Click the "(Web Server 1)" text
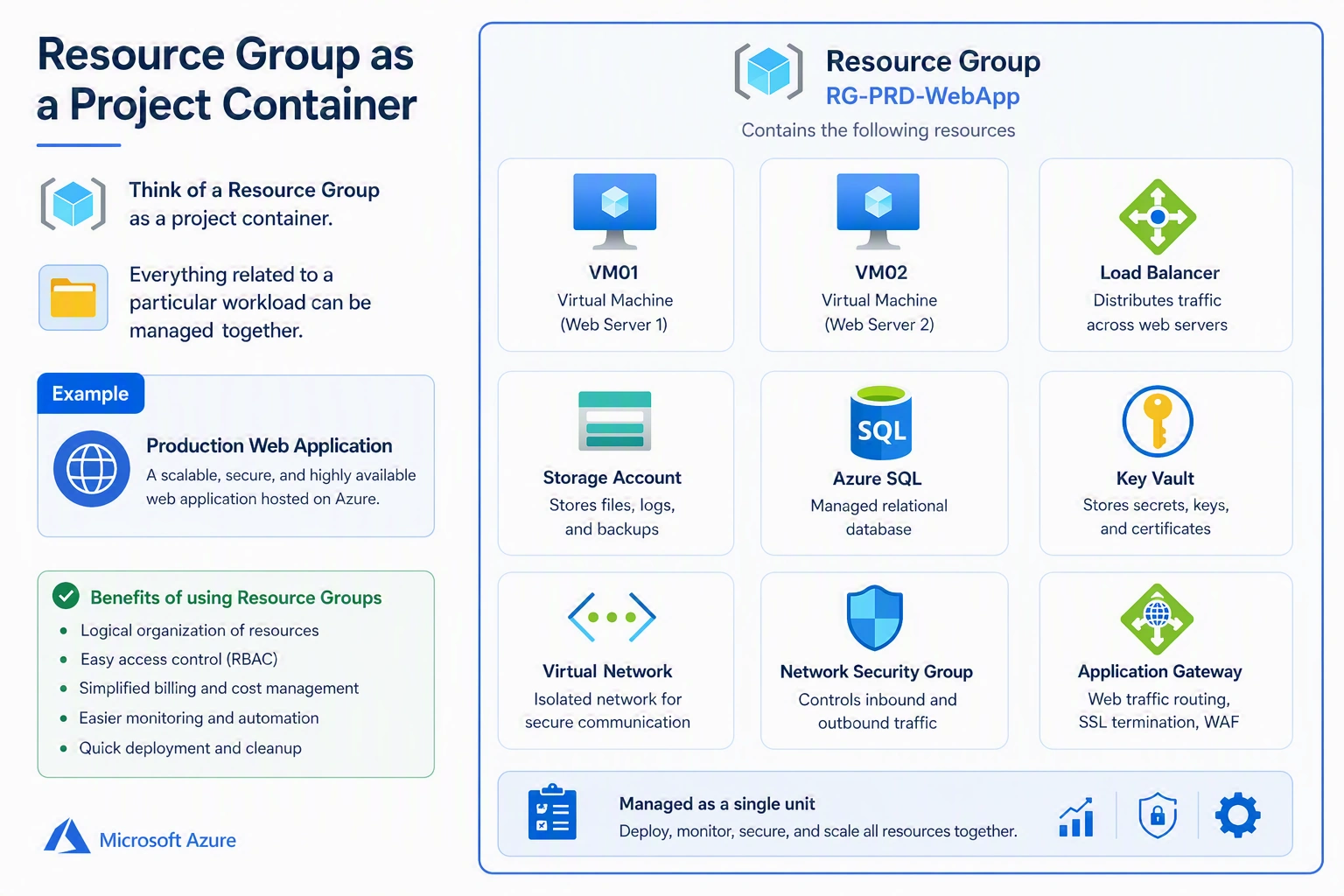This screenshot has height=896, width=1344. 614,325
